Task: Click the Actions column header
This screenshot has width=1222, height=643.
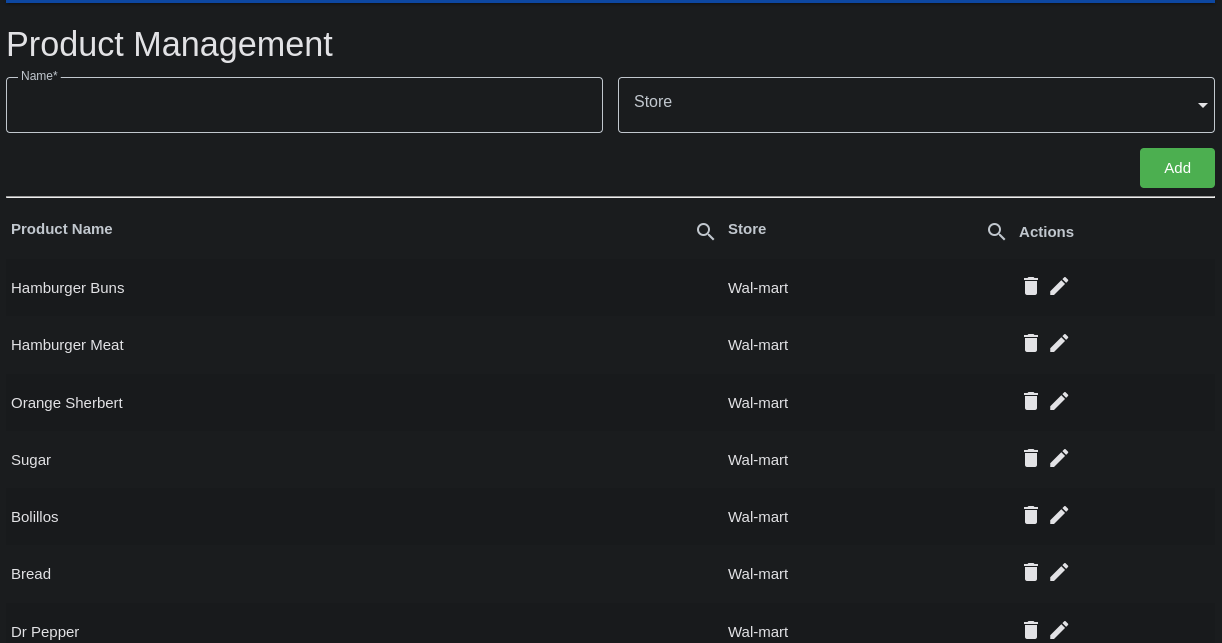Action: 1046,232
